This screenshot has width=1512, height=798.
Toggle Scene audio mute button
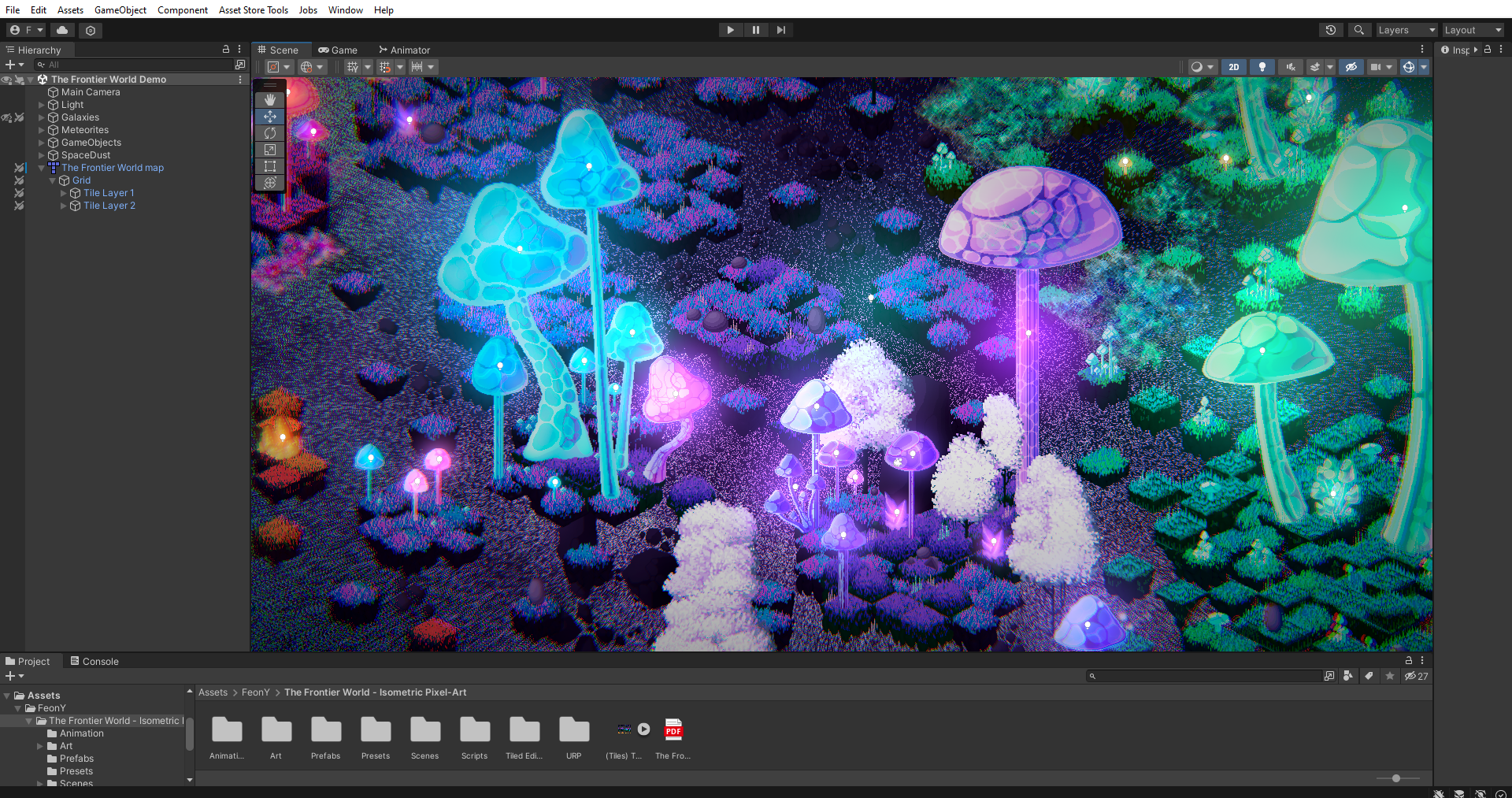(x=1291, y=67)
